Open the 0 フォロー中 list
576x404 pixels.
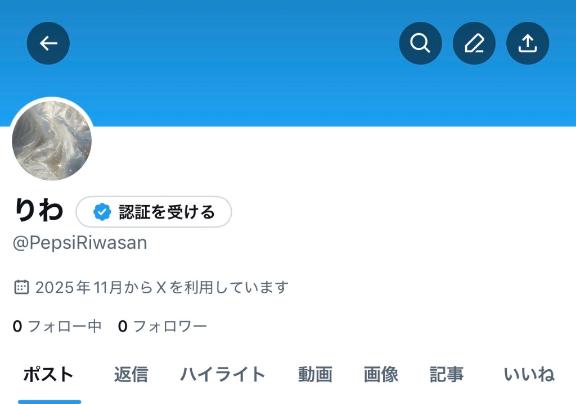point(57,326)
